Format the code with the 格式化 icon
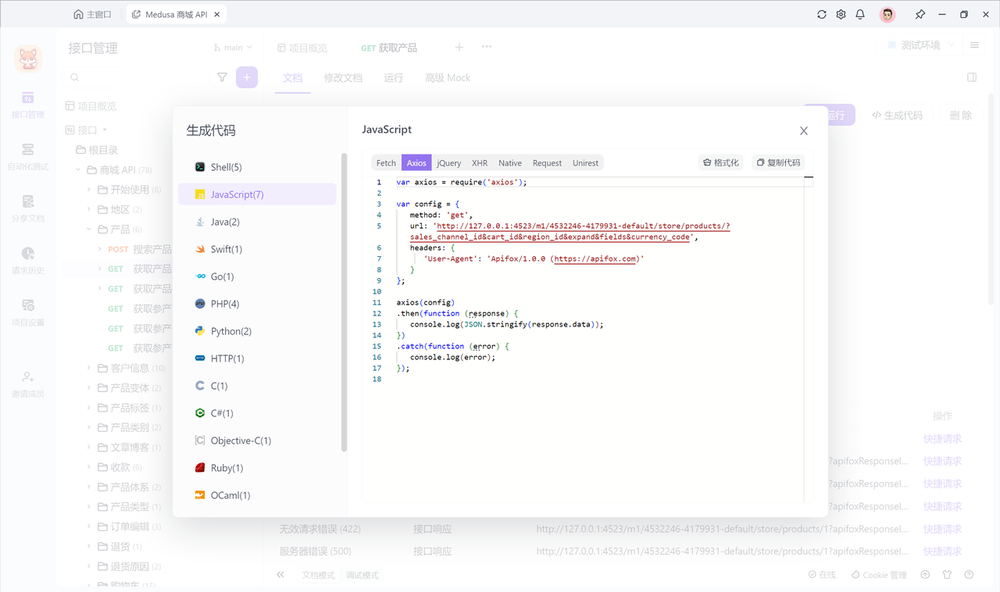This screenshot has height=592, width=1000. pyautogui.click(x=721, y=162)
